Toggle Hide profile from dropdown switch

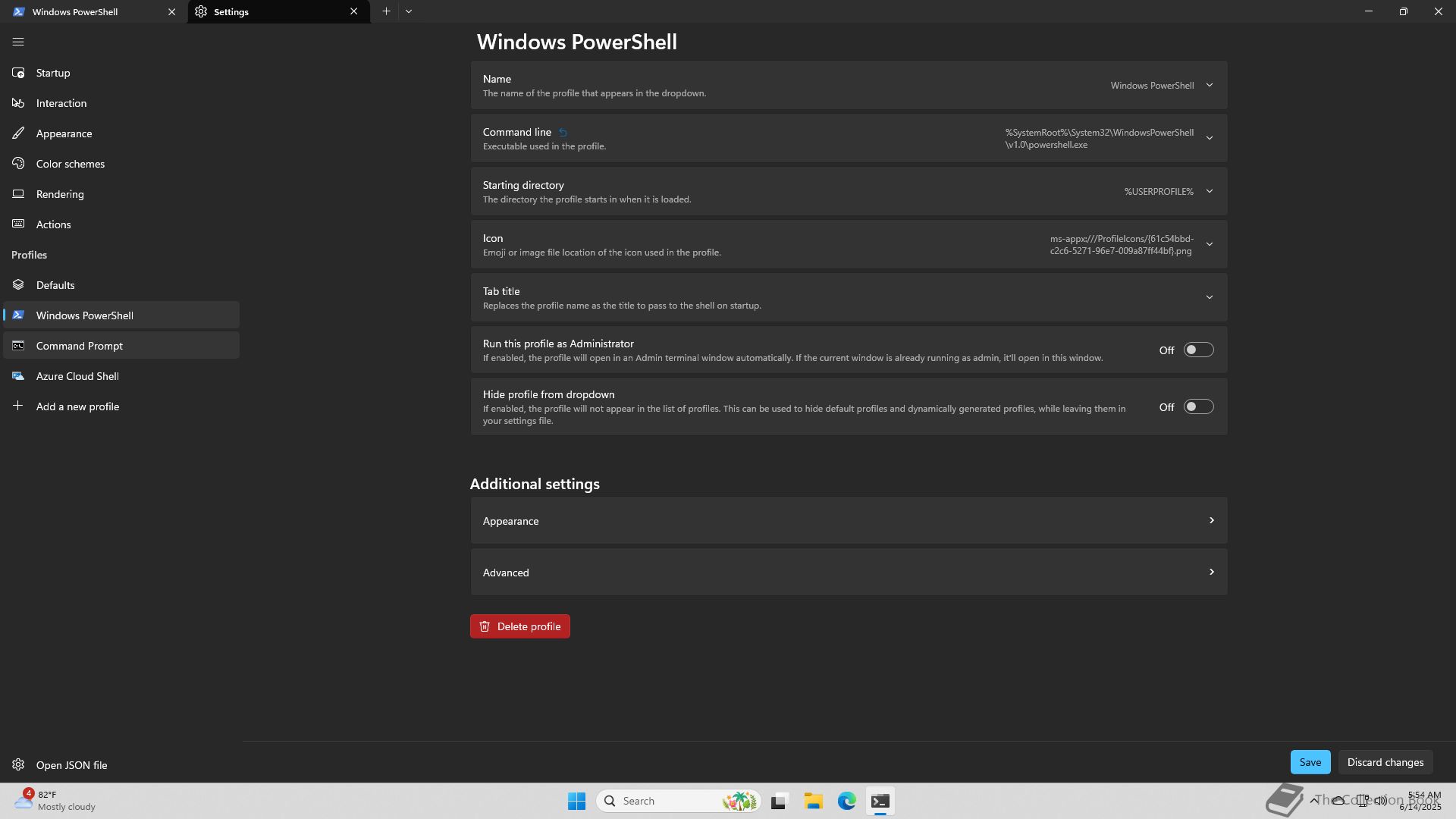tap(1198, 407)
